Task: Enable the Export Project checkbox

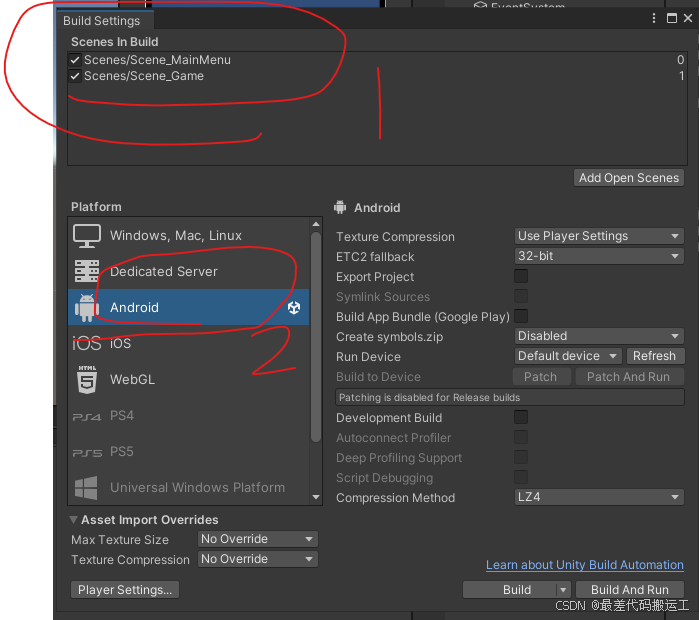Action: click(521, 276)
